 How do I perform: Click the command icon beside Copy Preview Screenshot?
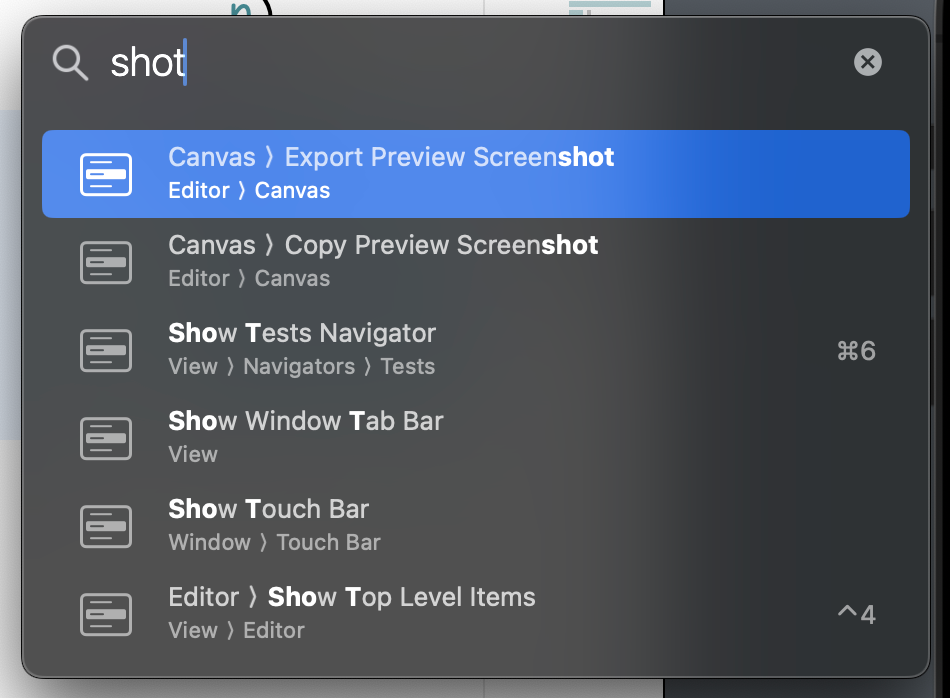106,262
